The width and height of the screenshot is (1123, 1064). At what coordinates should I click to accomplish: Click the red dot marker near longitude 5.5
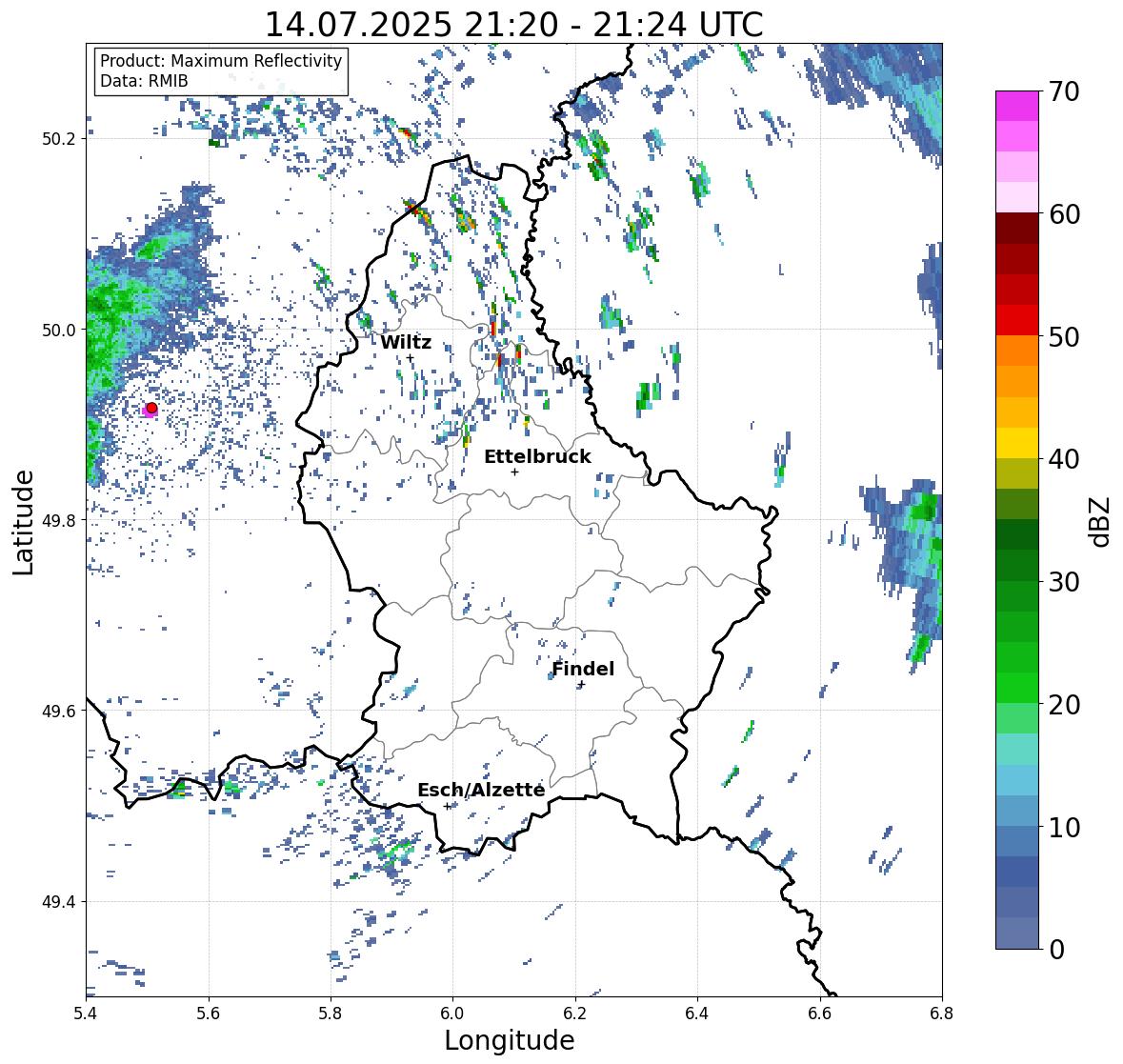[151, 408]
